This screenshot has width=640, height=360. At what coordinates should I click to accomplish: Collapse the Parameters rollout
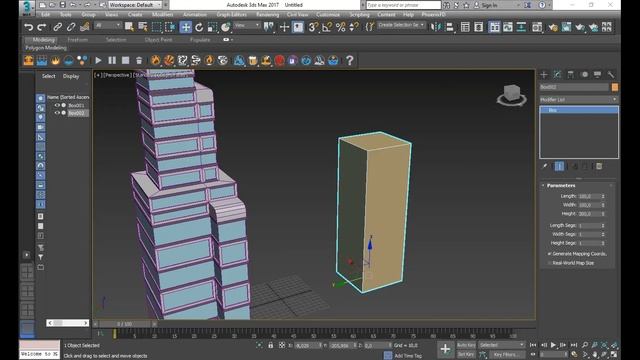[x=560, y=186]
